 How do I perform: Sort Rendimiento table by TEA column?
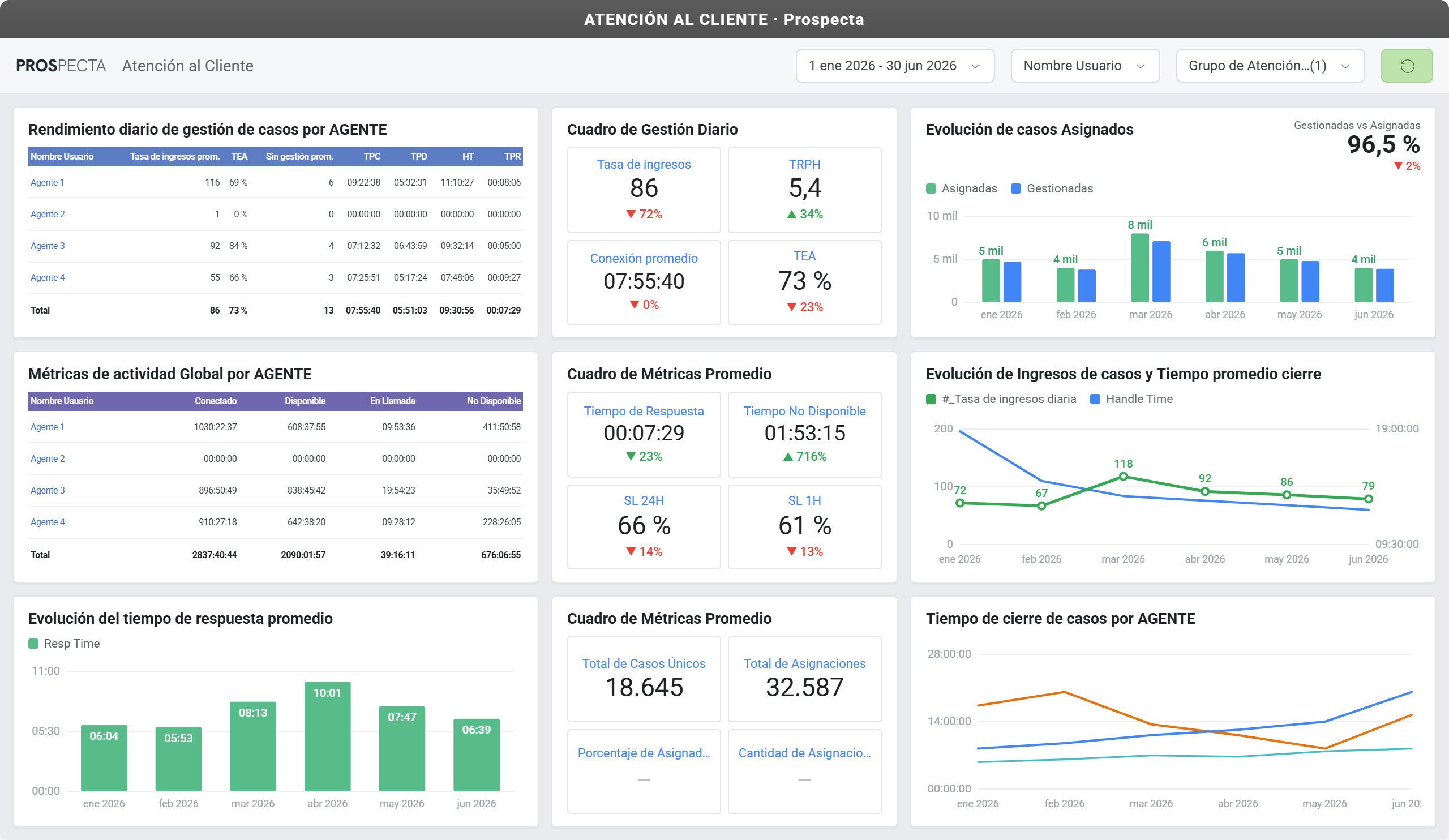pyautogui.click(x=239, y=156)
